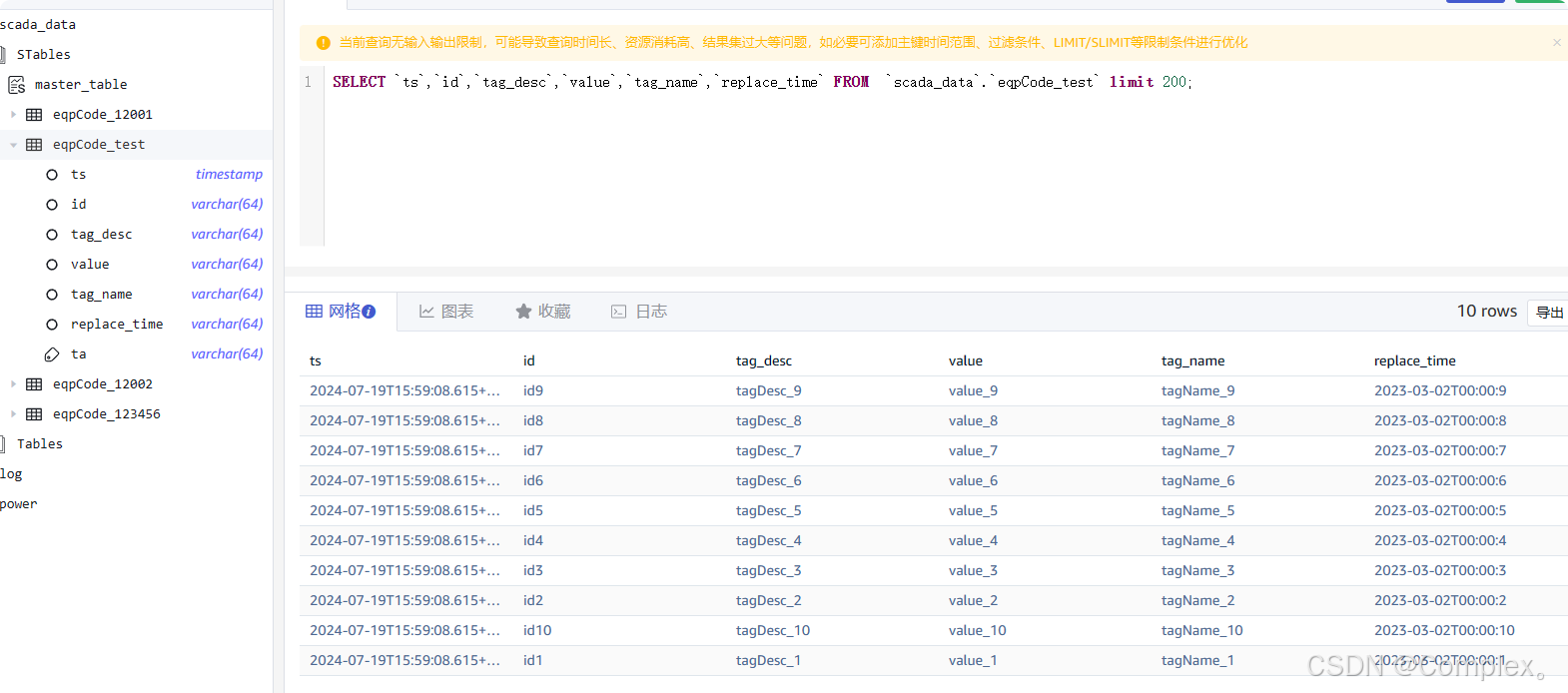Select the log database node
Viewport: 1568px width, 693px height.
point(11,474)
